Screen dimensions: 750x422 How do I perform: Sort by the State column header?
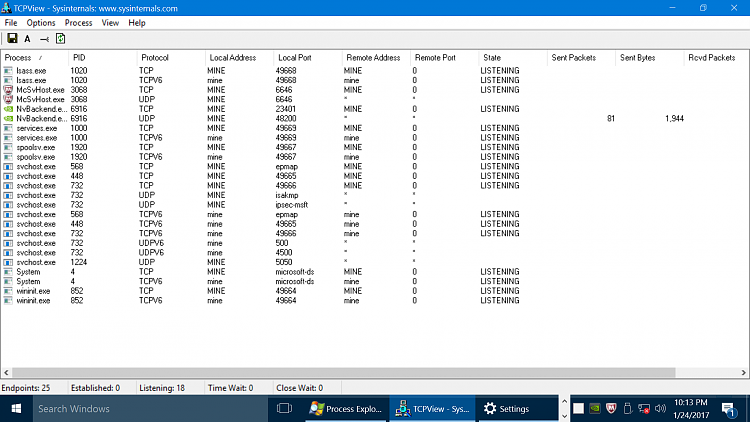(513, 58)
